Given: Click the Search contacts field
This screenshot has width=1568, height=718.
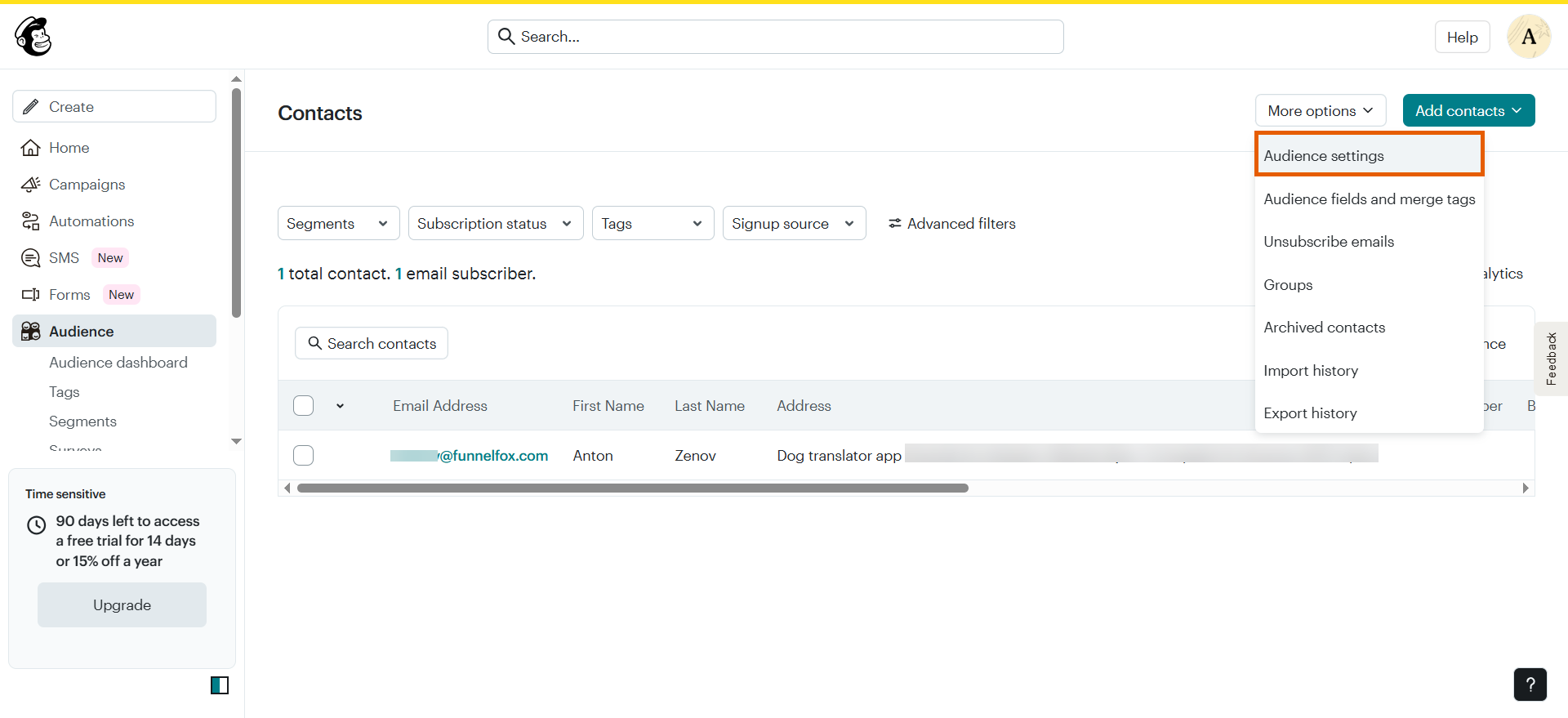Looking at the screenshot, I should click(372, 344).
